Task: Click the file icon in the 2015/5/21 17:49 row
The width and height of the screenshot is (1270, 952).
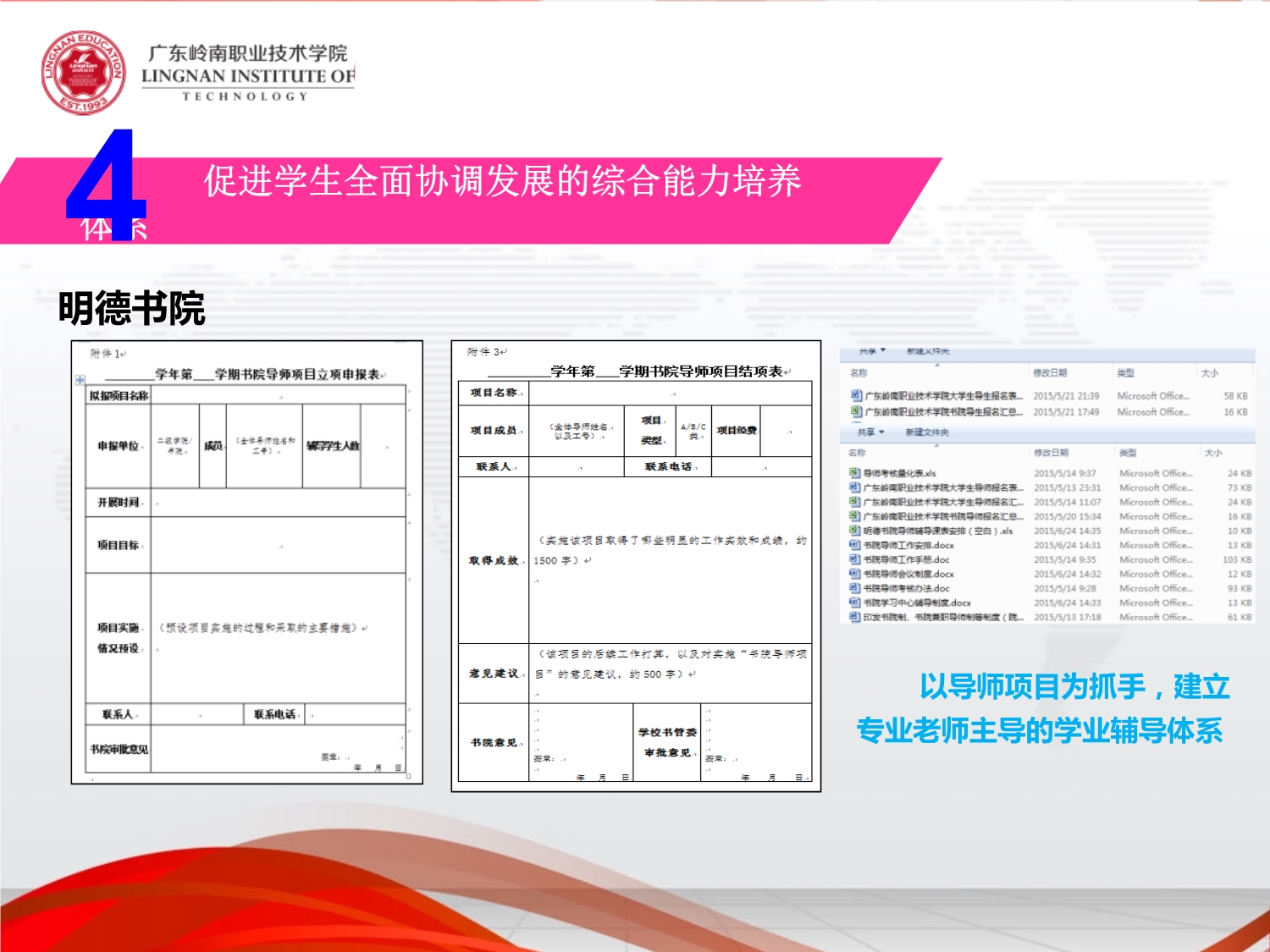Action: [x=856, y=412]
